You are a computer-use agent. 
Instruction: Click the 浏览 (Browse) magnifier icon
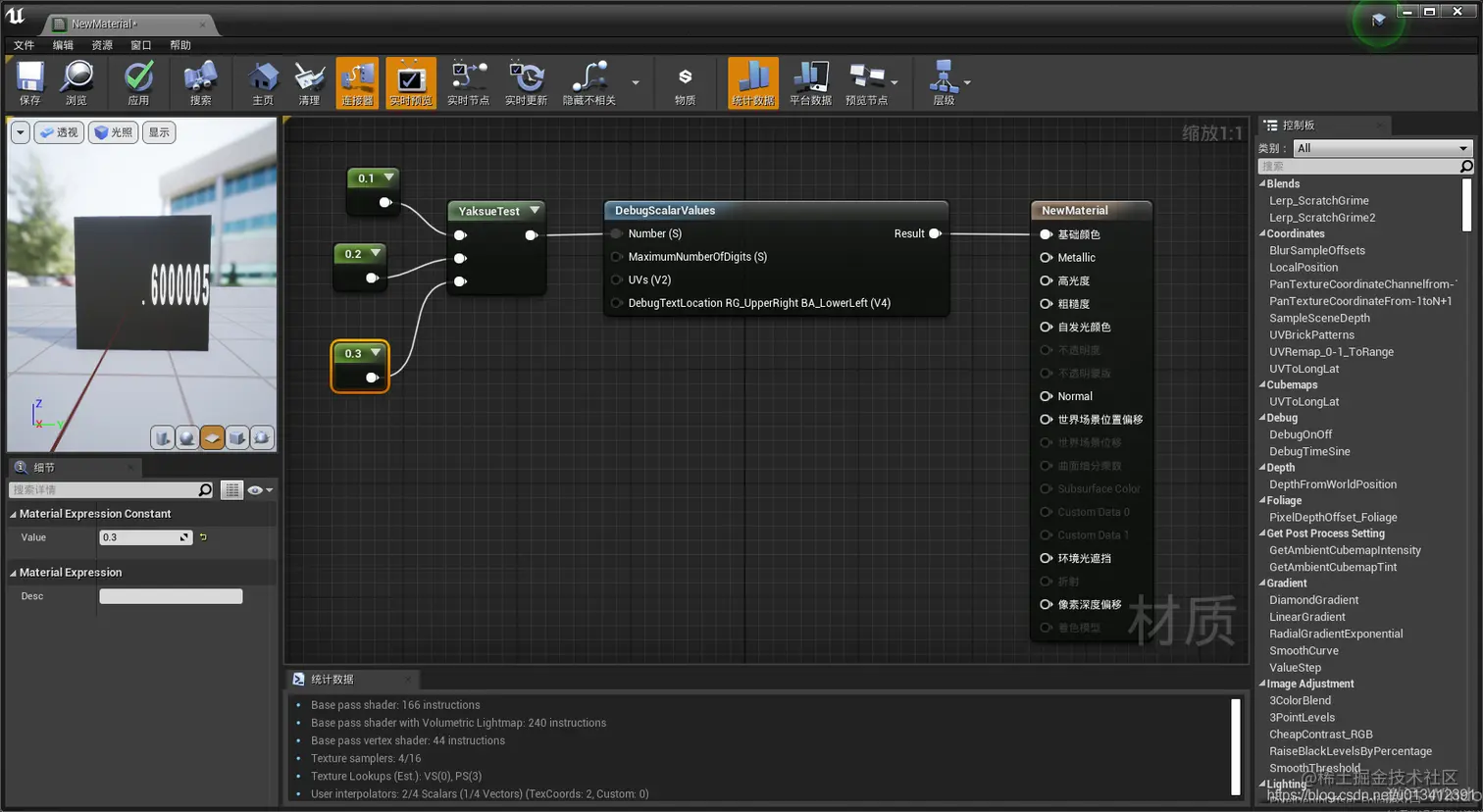77,82
